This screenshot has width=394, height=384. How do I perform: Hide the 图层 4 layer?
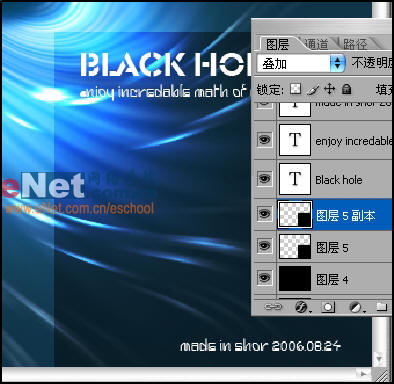[265, 277]
